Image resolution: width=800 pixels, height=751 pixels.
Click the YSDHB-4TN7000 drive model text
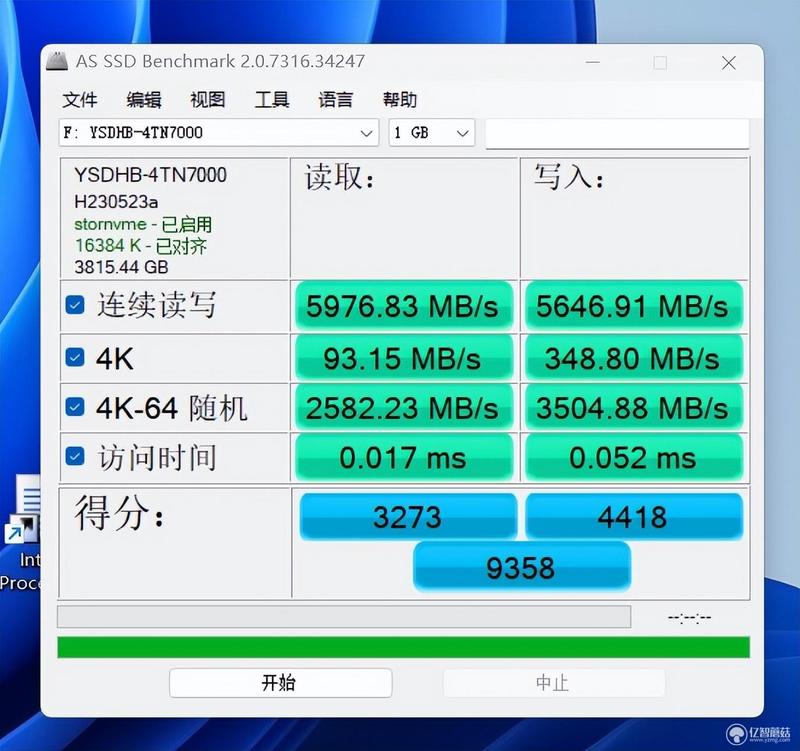click(x=150, y=175)
